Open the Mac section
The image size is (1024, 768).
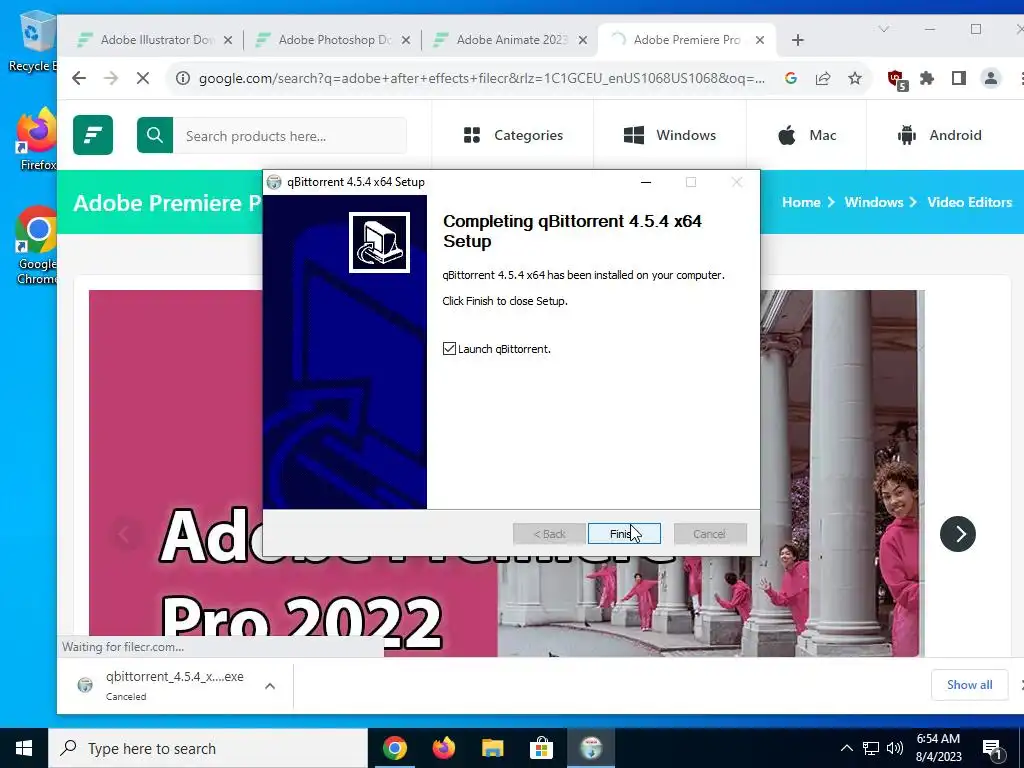pyautogui.click(x=807, y=135)
